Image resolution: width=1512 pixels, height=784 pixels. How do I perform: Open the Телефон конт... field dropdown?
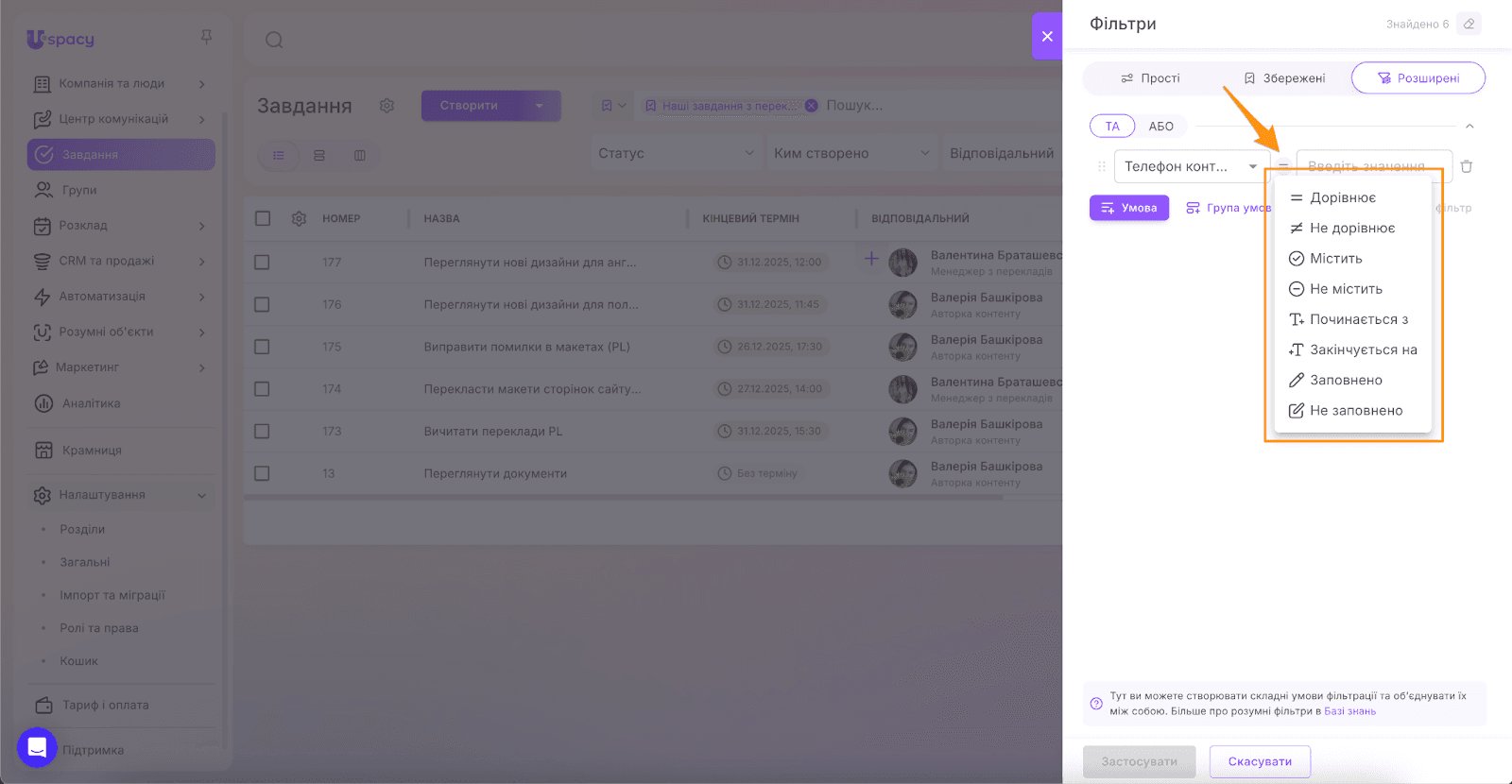click(1192, 166)
